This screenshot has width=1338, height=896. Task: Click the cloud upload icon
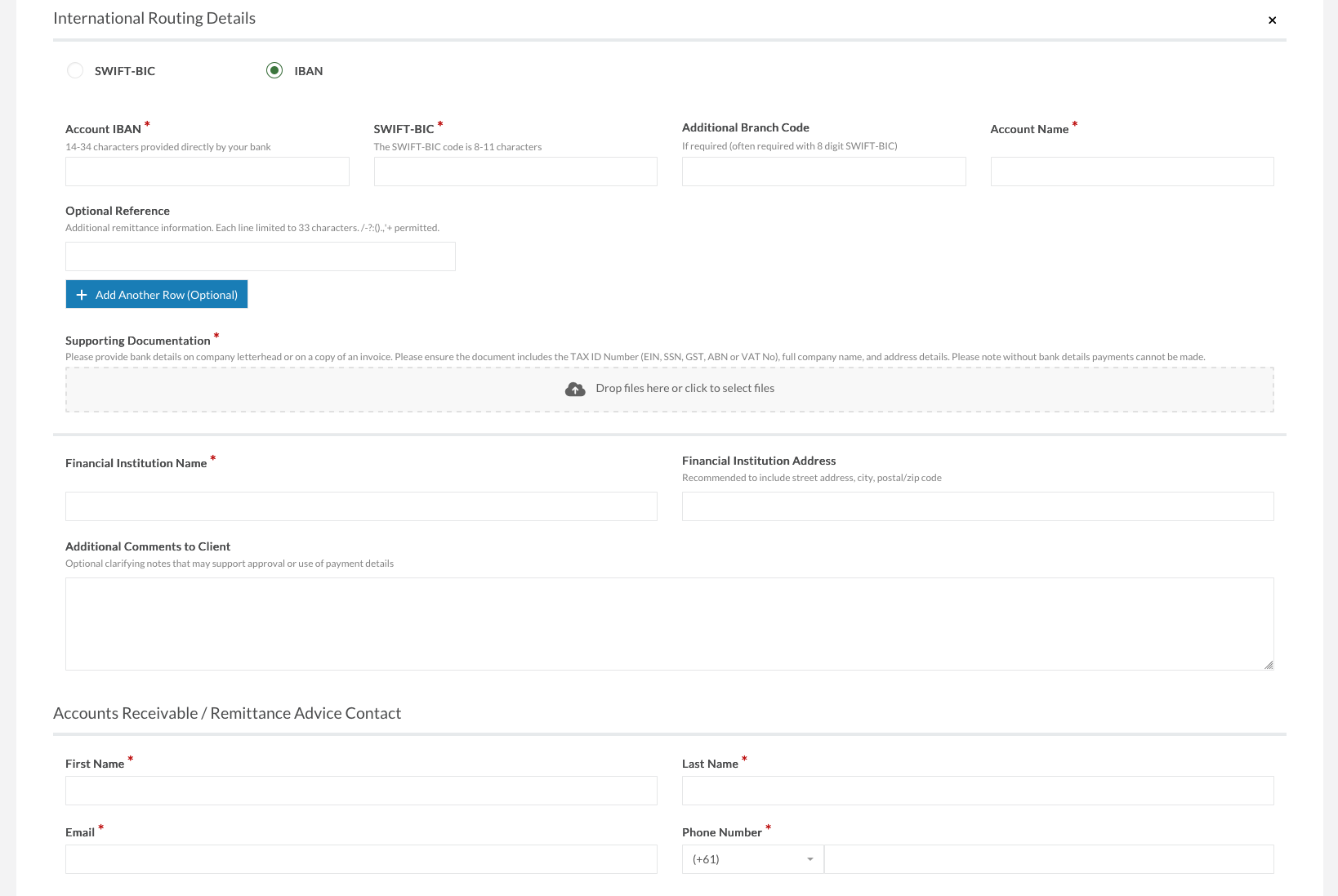575,389
